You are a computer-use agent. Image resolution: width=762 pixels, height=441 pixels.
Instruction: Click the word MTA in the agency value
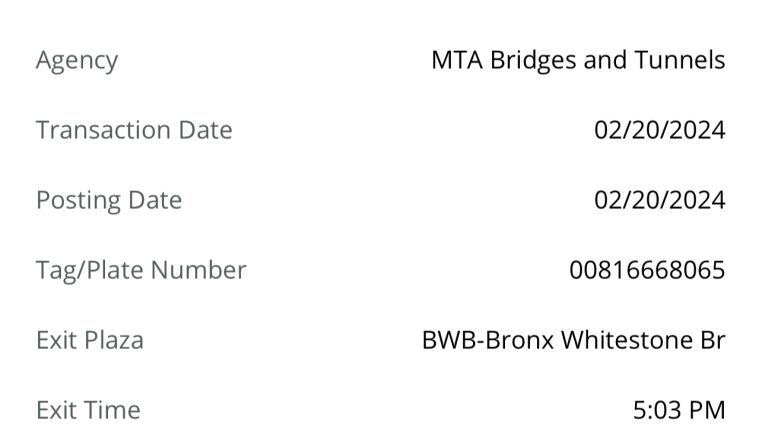457,60
